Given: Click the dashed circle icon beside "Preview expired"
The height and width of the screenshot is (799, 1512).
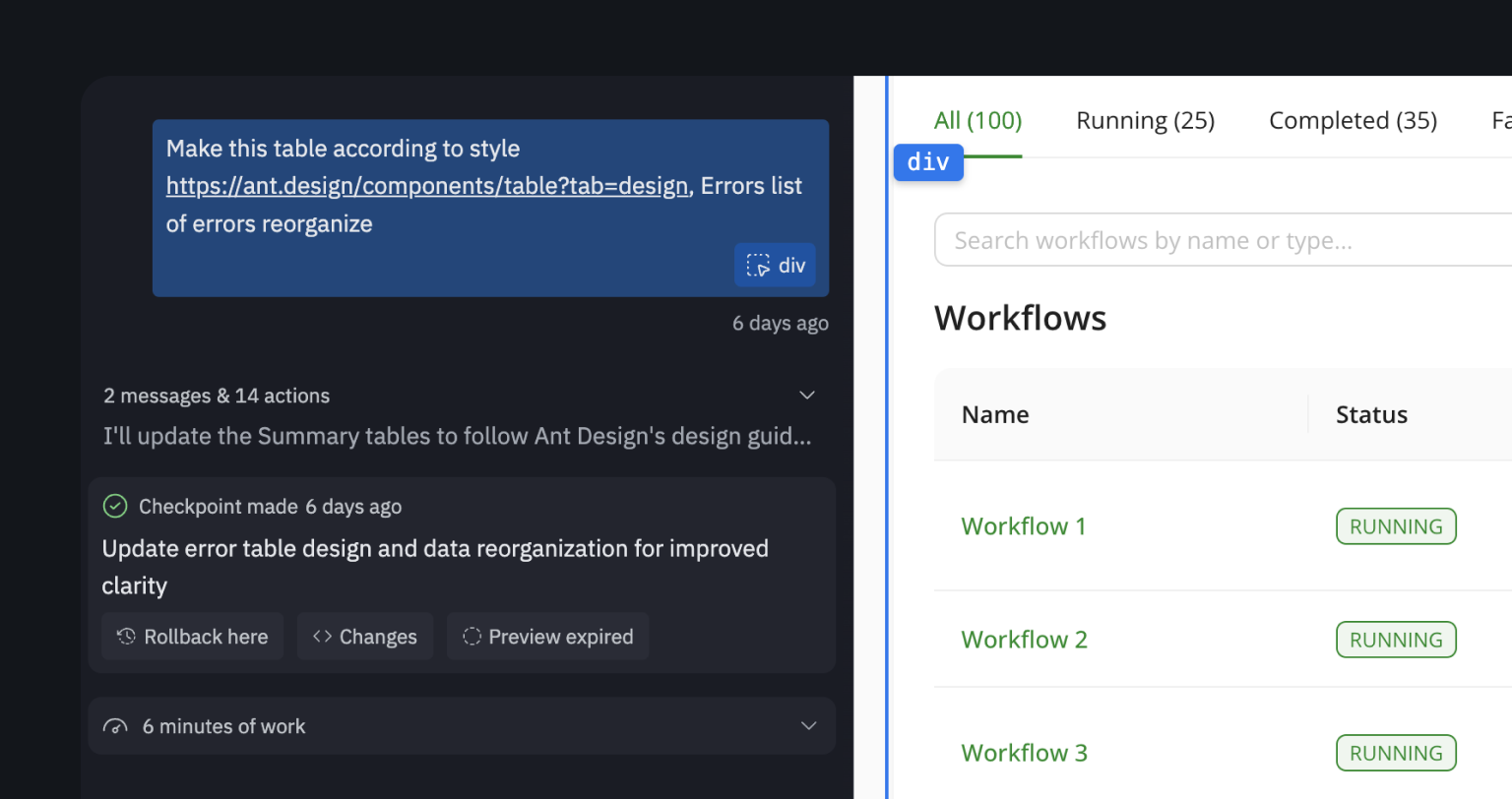Looking at the screenshot, I should [473, 637].
